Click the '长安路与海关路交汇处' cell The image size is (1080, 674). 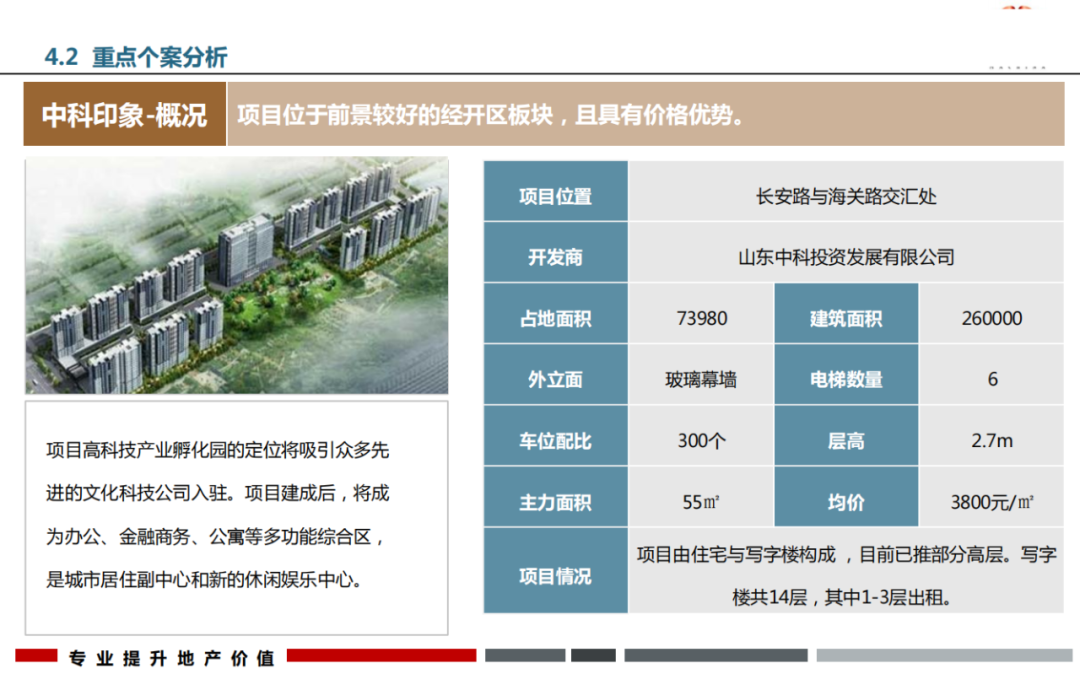846,191
